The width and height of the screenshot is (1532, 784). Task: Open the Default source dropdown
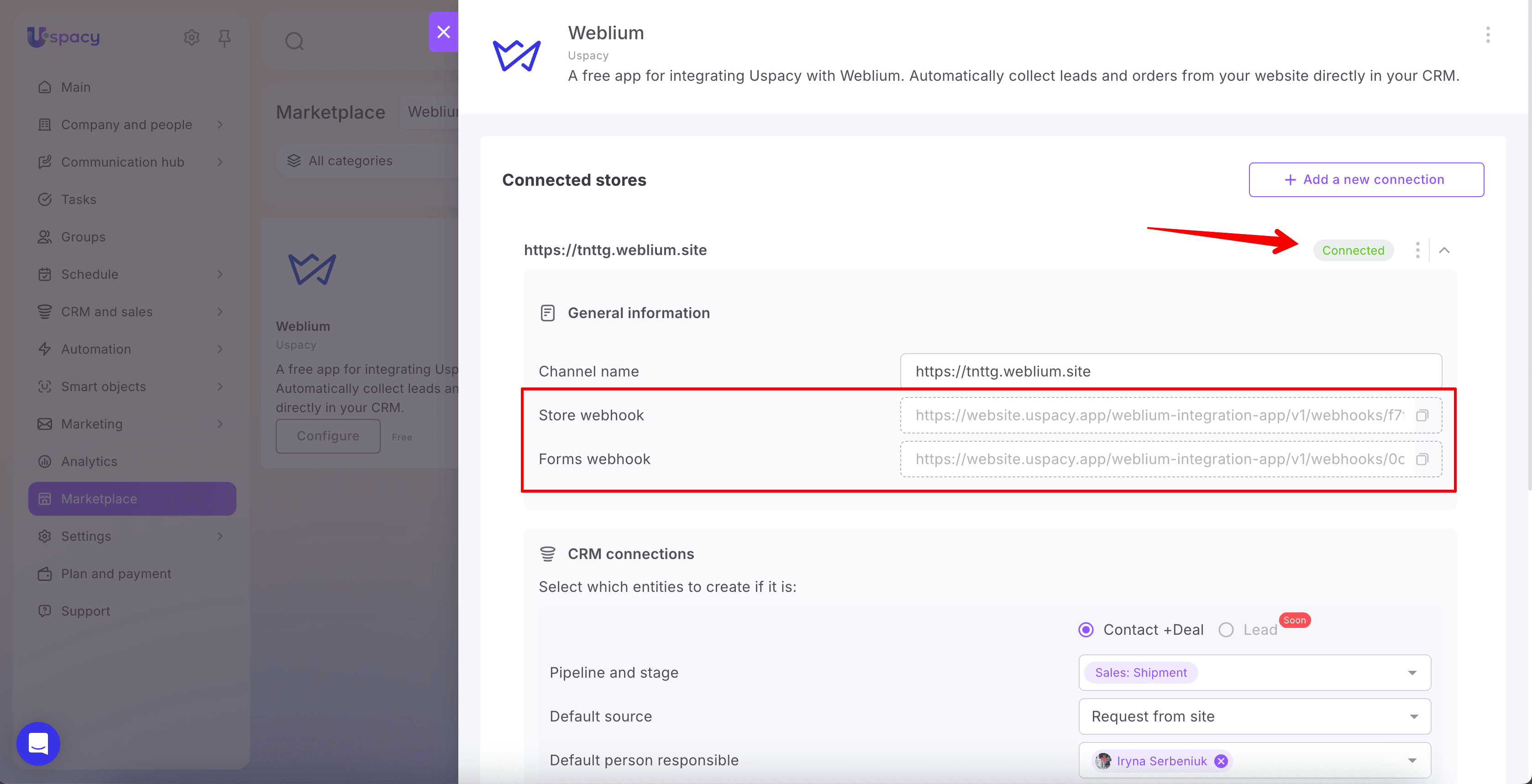click(x=1254, y=717)
